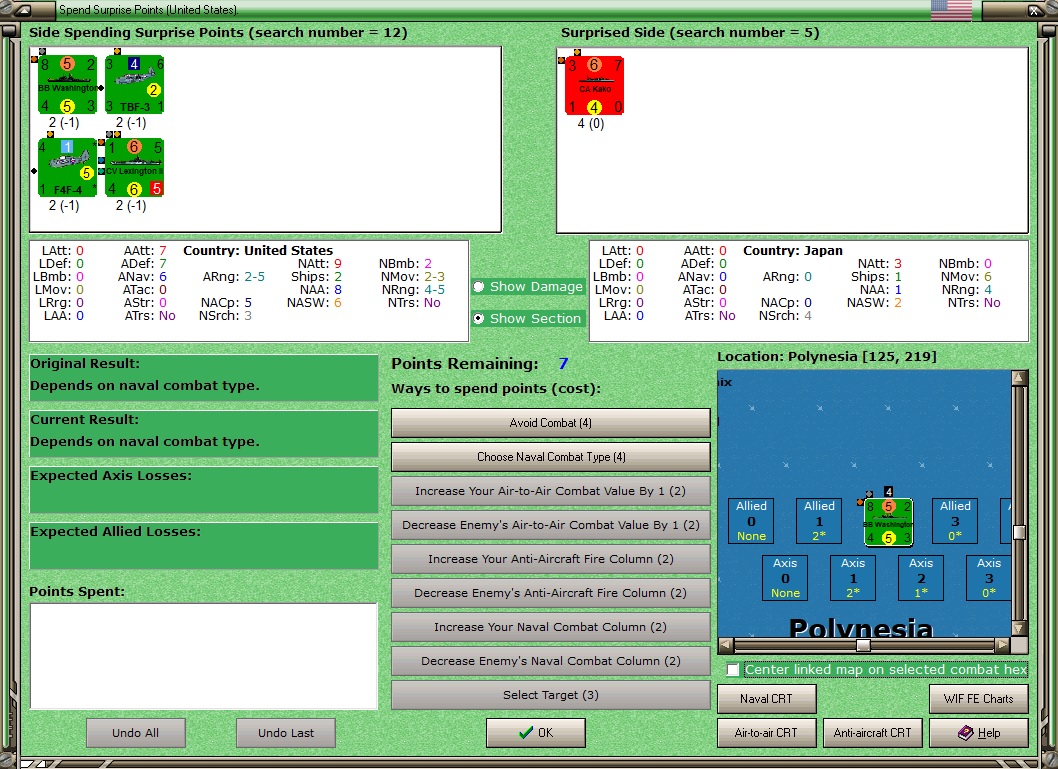The image size is (1058, 769).
Task: Open the Air-to-air CRT chart
Action: click(x=767, y=733)
